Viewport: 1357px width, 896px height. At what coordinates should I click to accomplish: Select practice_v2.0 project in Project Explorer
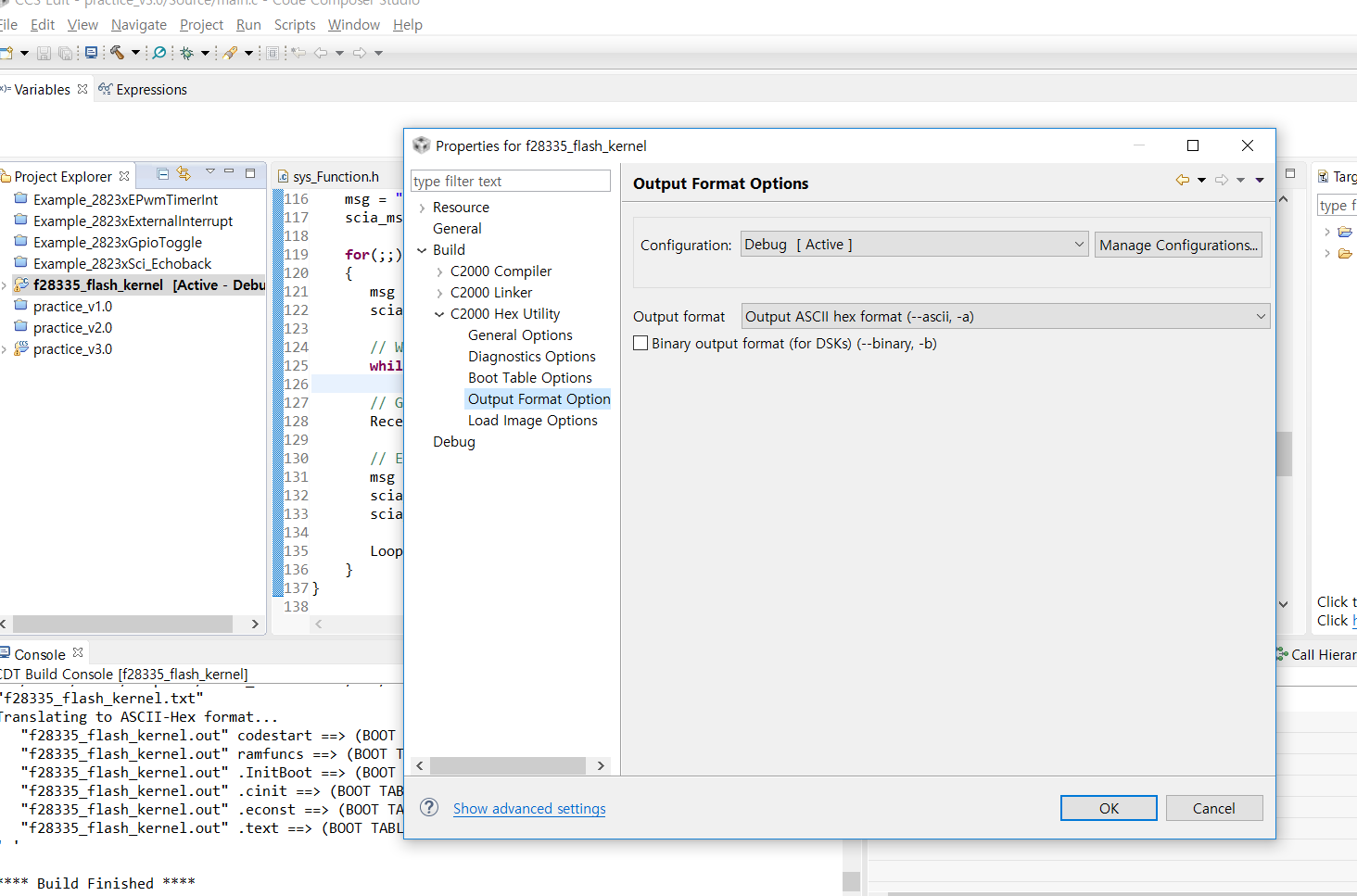(72, 328)
